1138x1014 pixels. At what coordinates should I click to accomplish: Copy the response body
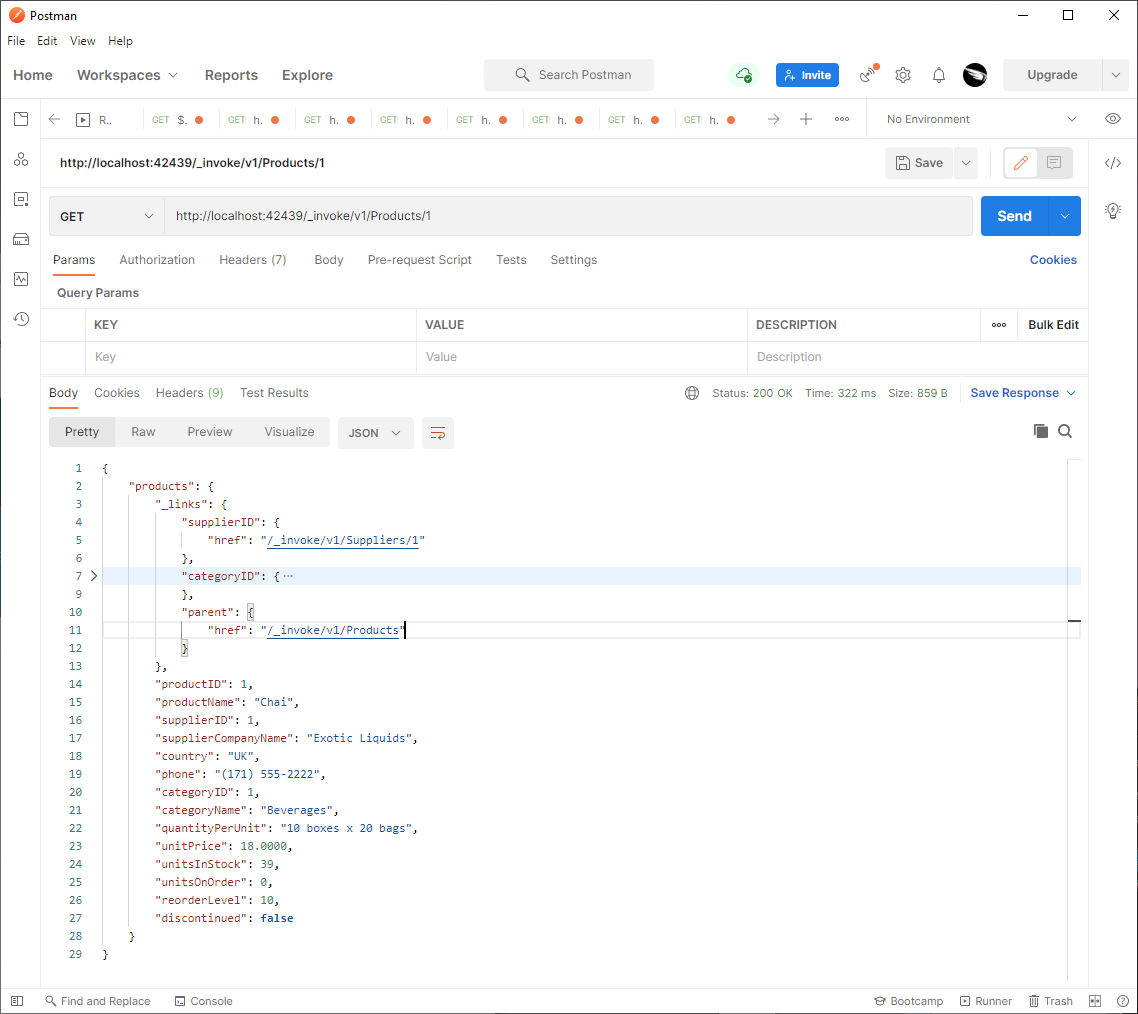pyautogui.click(x=1040, y=431)
